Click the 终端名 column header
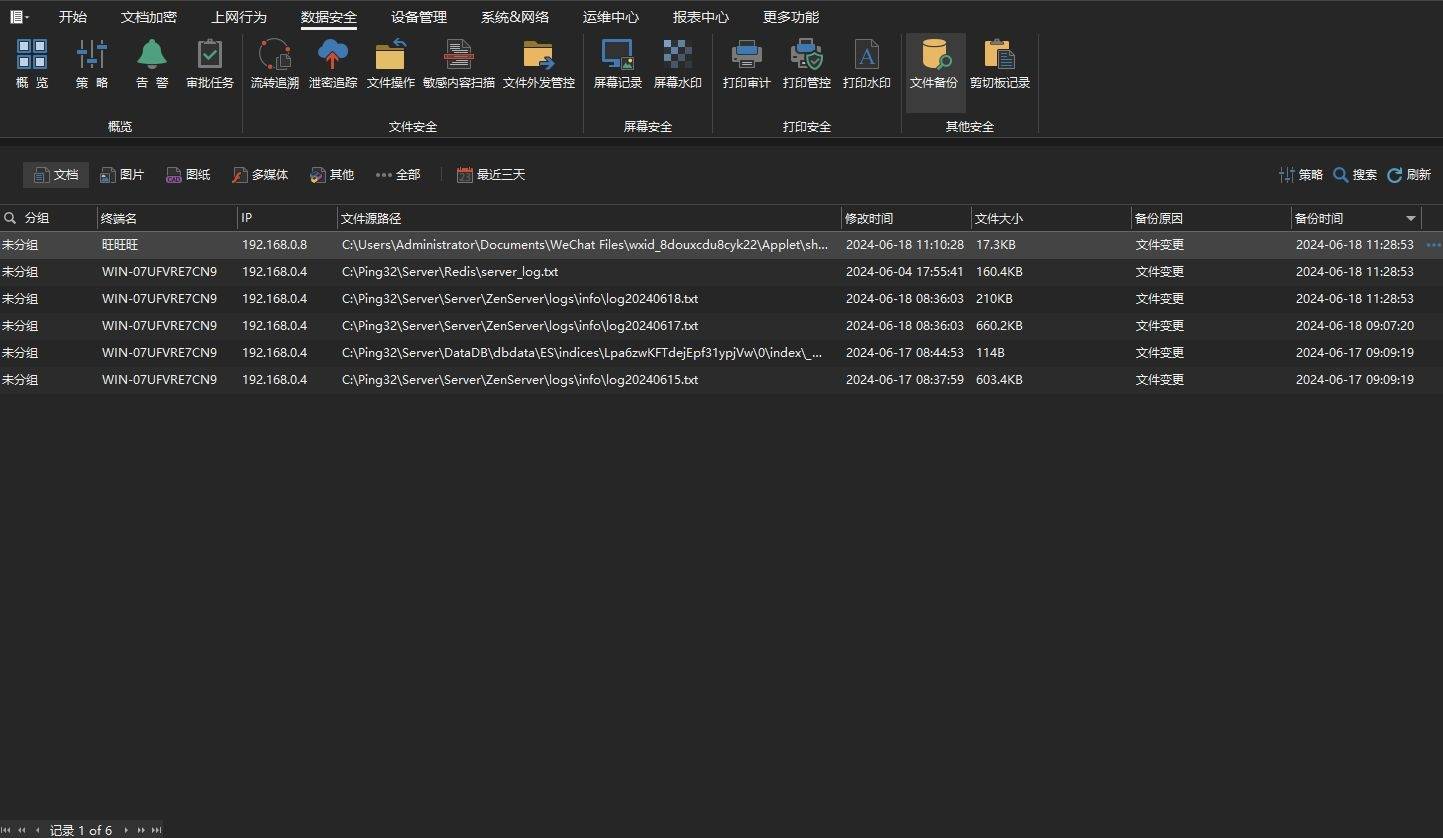This screenshot has height=838, width=1443. coord(167,218)
